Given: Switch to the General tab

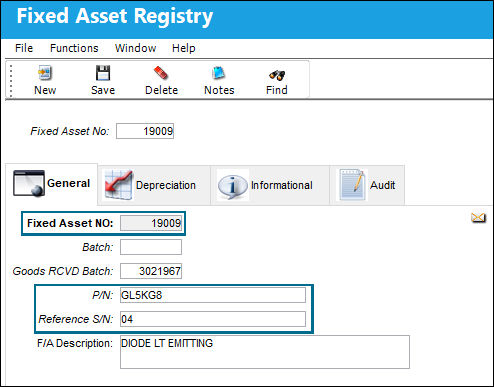Looking at the screenshot, I should pyautogui.click(x=52, y=184).
